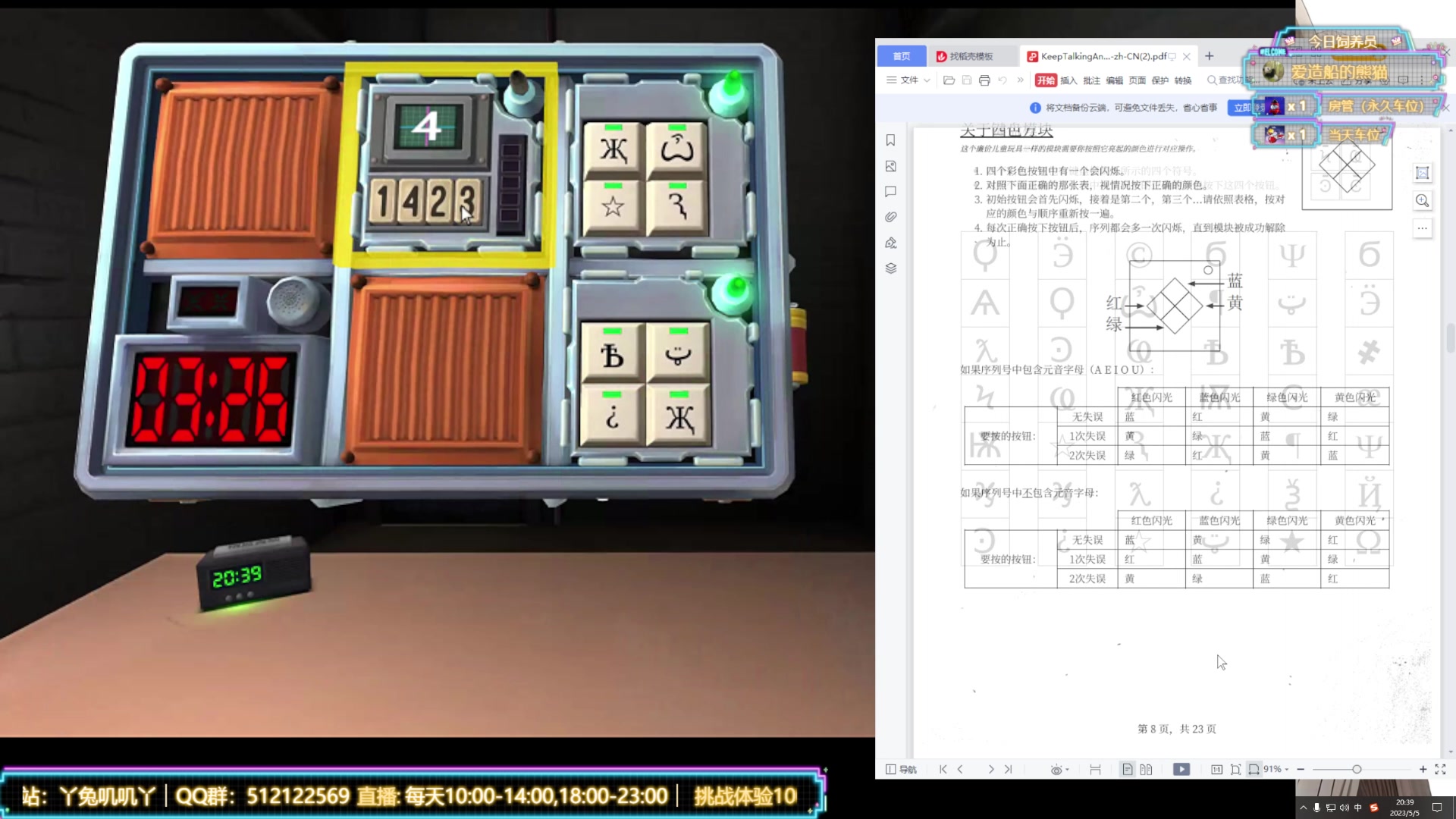Enter full screen mode in PDF reader
This screenshot has width=1456, height=819.
1440,769
